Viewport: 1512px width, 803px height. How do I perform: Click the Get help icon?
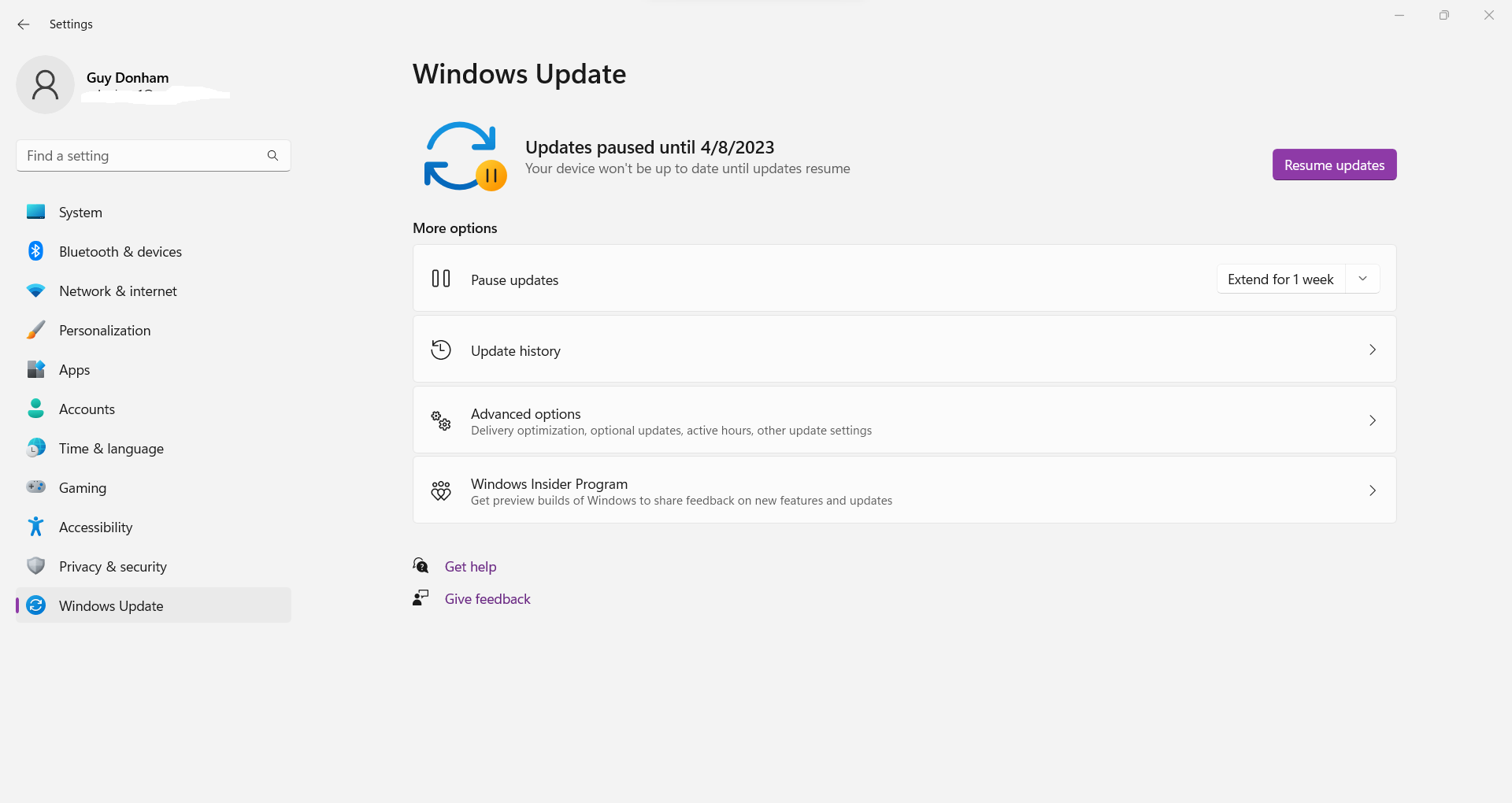(x=421, y=565)
